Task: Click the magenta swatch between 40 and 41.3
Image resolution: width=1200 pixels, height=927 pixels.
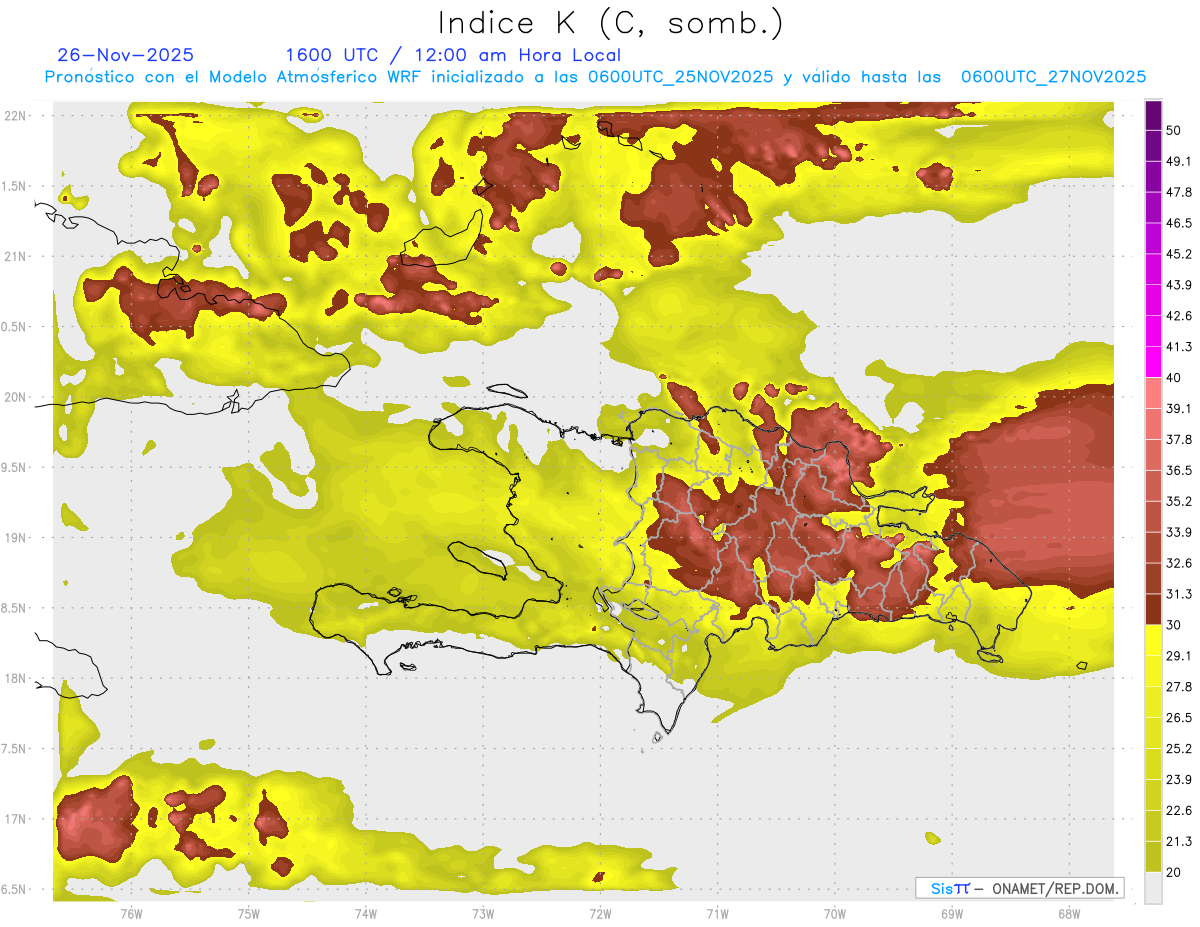Action: (1153, 362)
